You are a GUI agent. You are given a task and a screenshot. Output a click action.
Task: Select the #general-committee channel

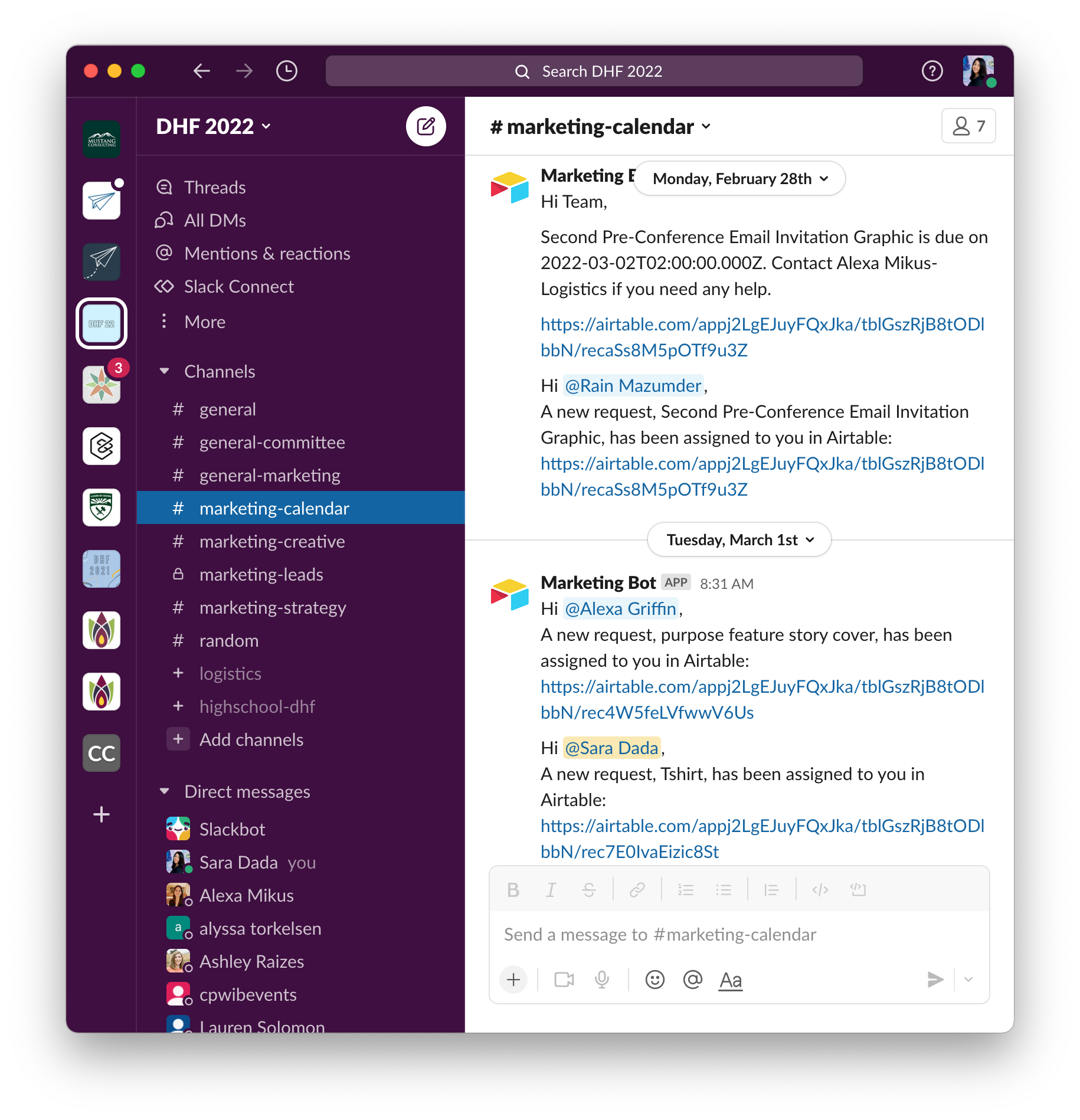[x=300, y=442]
